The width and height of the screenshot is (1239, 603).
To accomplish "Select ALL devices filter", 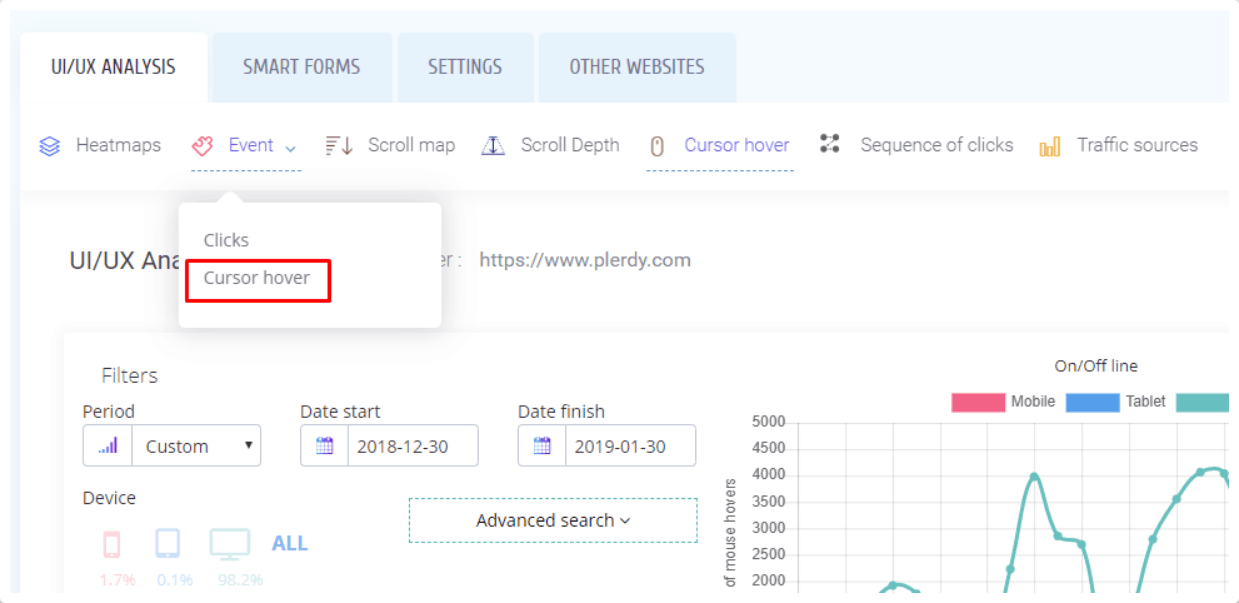I will coord(290,544).
